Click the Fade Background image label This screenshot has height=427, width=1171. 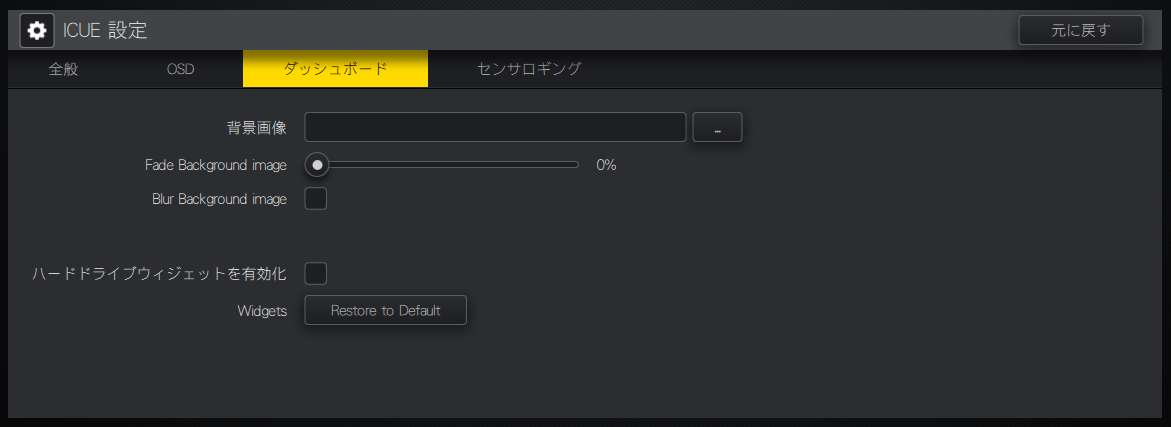click(x=216, y=166)
